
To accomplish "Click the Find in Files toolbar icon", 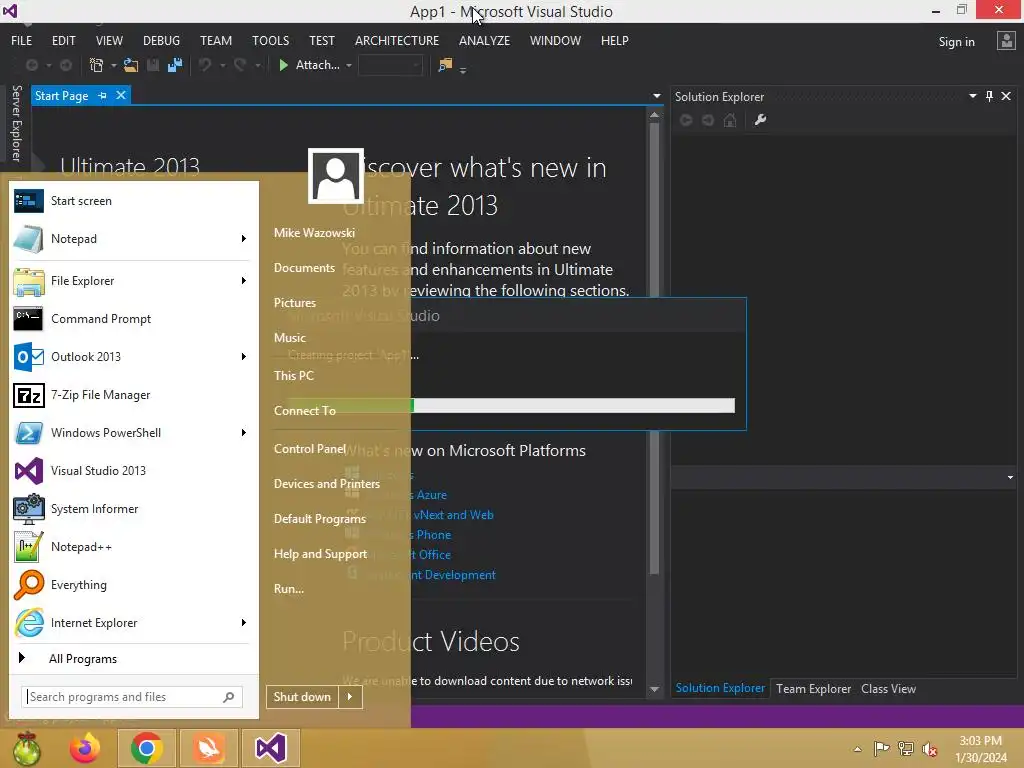I will pyautogui.click(x=445, y=65).
